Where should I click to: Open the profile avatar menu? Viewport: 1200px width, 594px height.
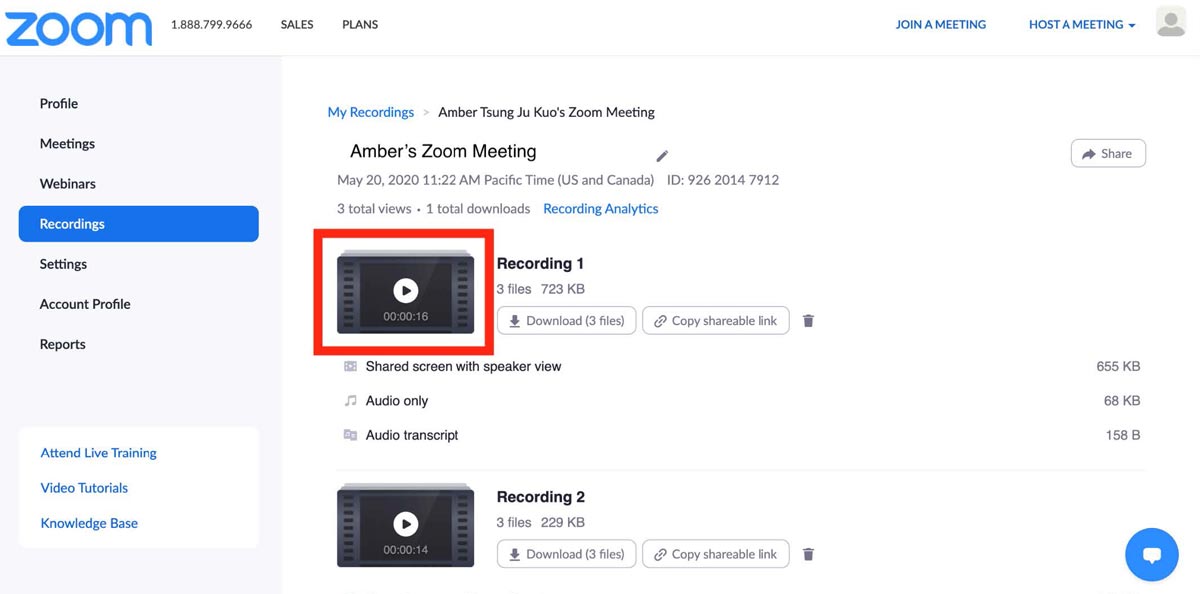click(x=1171, y=21)
